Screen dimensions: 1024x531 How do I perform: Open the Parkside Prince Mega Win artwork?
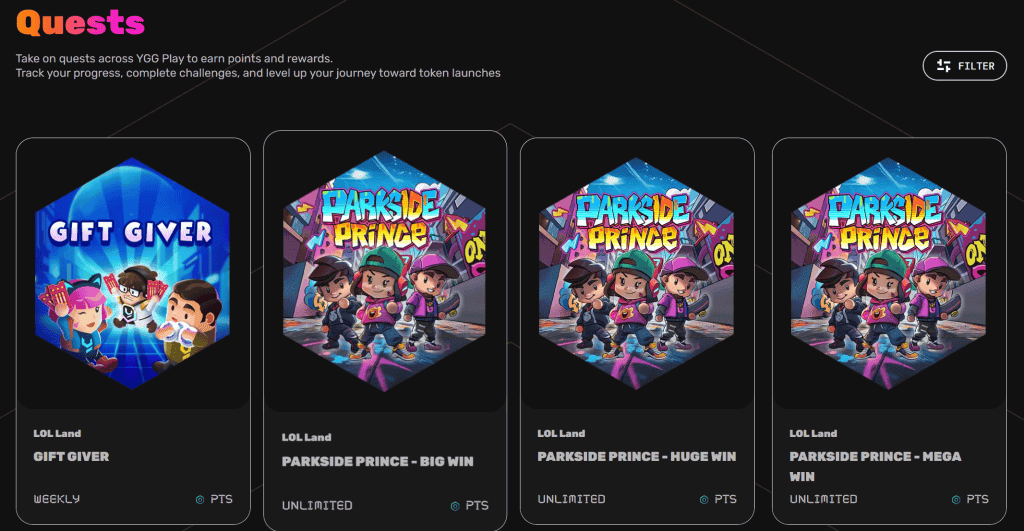pos(888,272)
